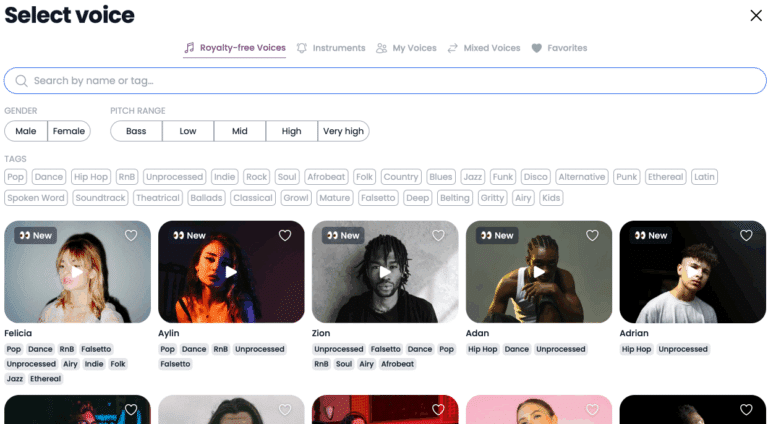The image size is (768, 424).
Task: Close the Select voice dialog
Action: pos(756,16)
